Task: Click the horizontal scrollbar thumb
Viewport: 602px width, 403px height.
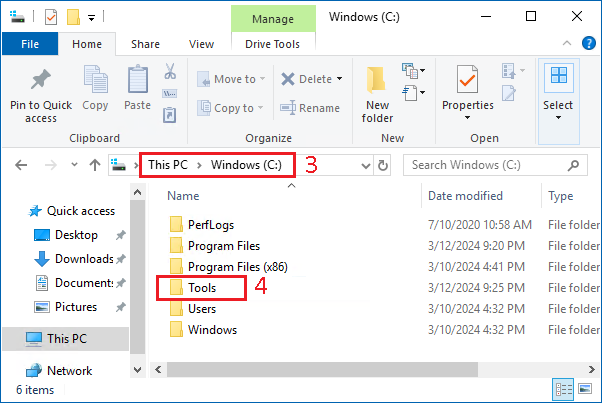Action: 322,370
